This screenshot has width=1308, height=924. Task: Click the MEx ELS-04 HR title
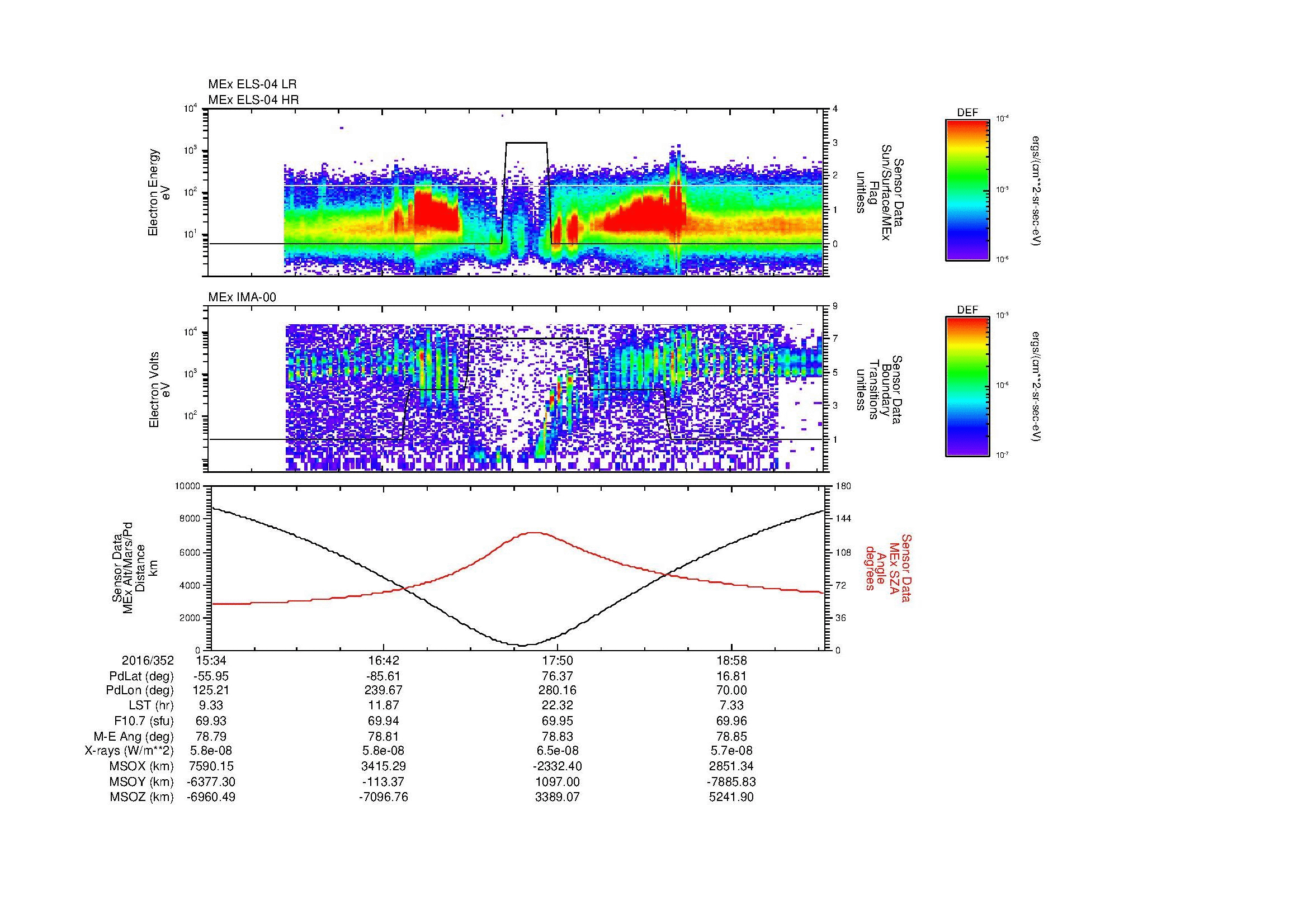(x=253, y=99)
